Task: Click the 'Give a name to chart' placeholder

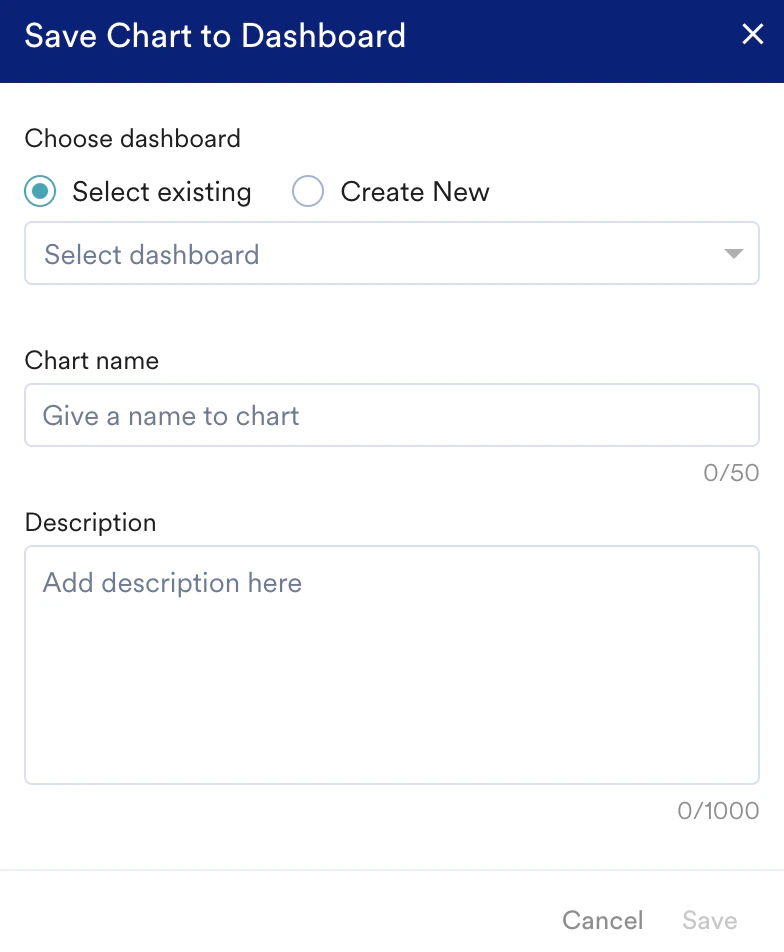Action: coord(171,416)
